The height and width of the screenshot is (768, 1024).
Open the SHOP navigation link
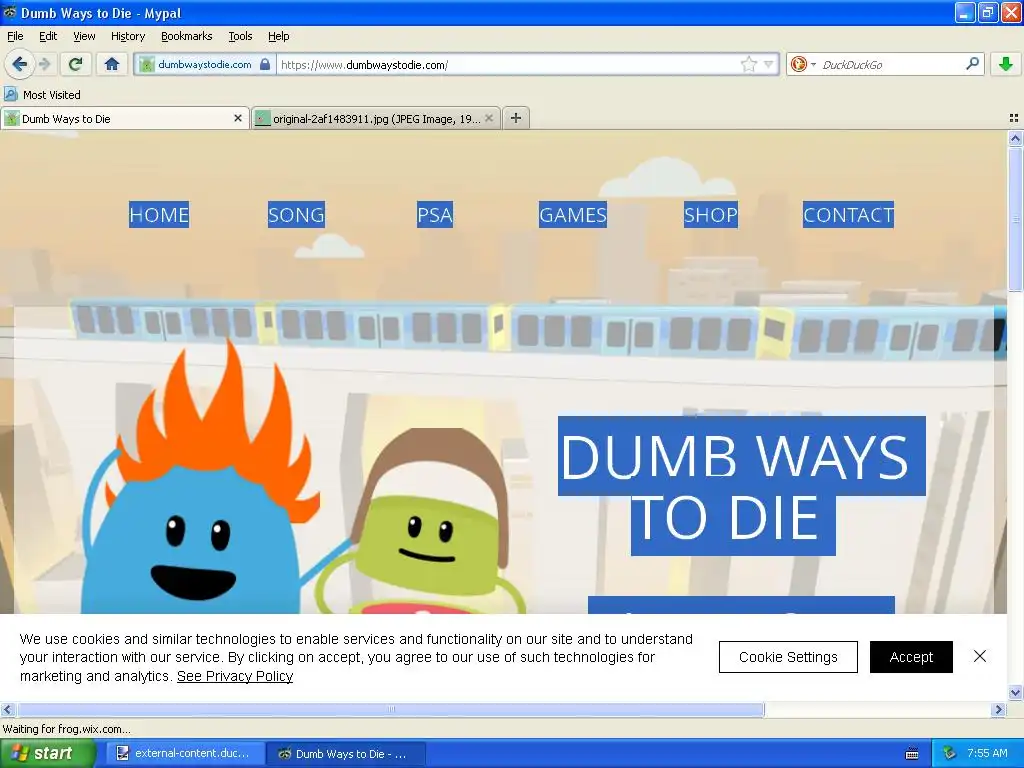711,215
